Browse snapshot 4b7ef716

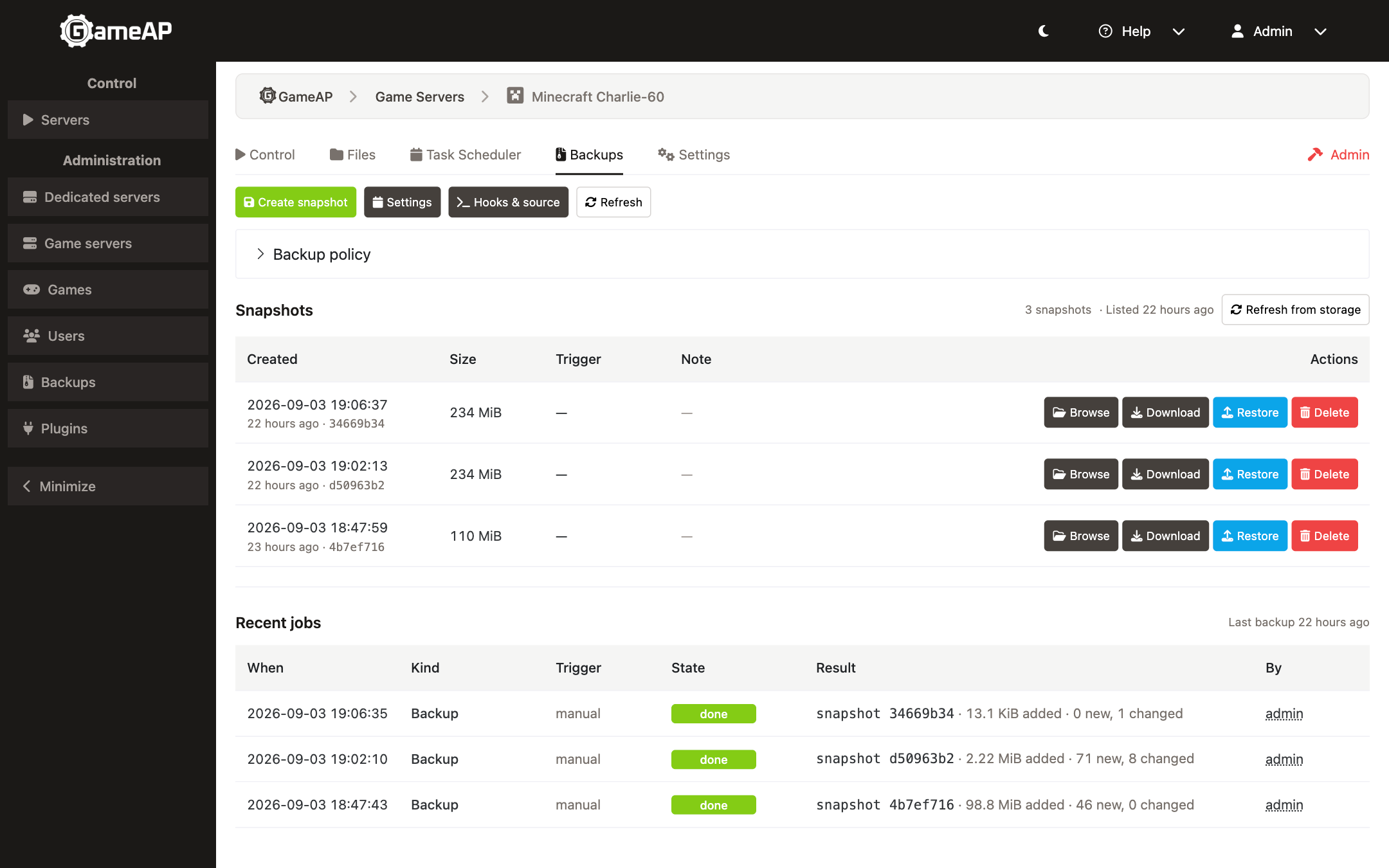1081,536
